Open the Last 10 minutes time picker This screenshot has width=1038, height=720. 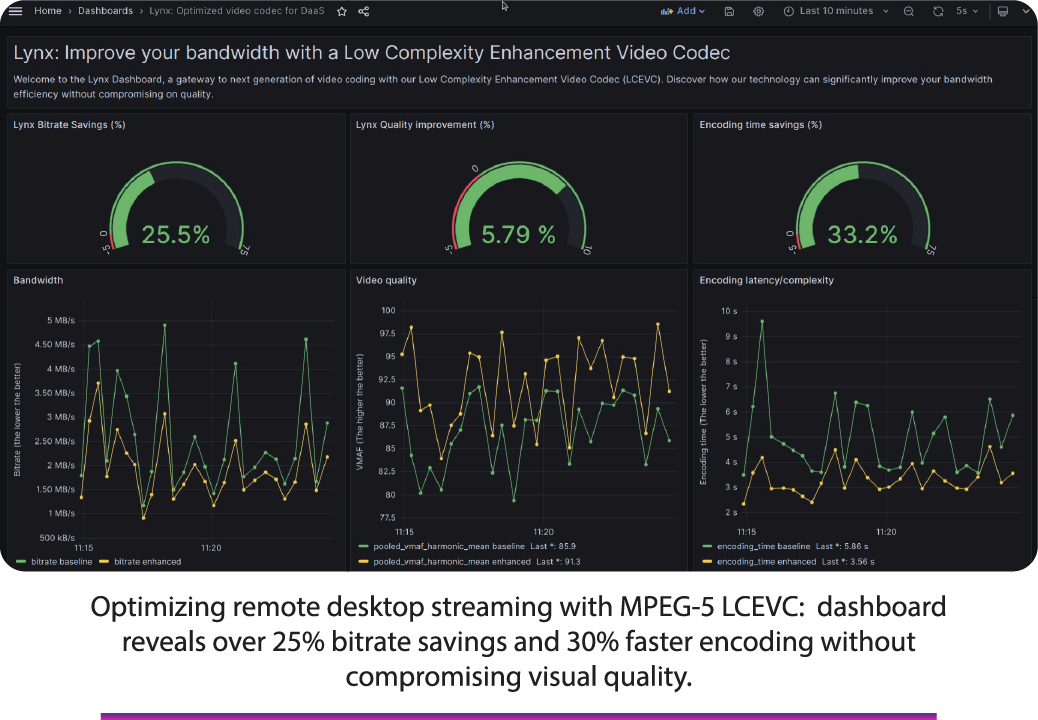836,11
